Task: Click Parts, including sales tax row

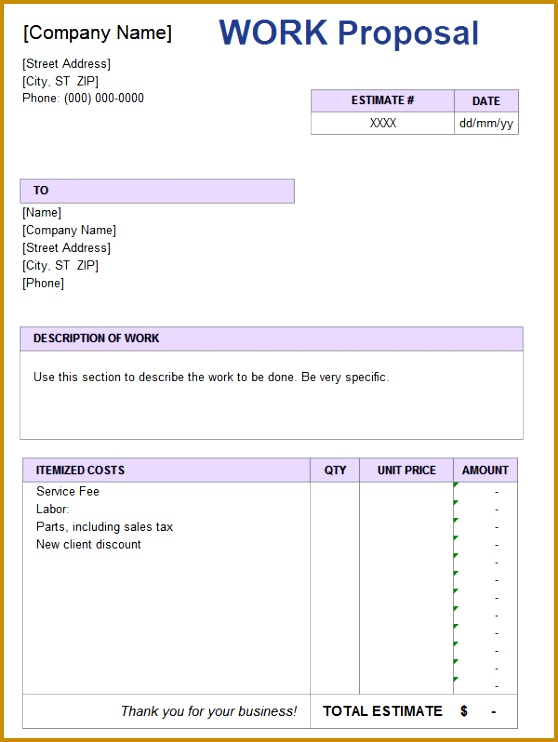Action: click(105, 527)
